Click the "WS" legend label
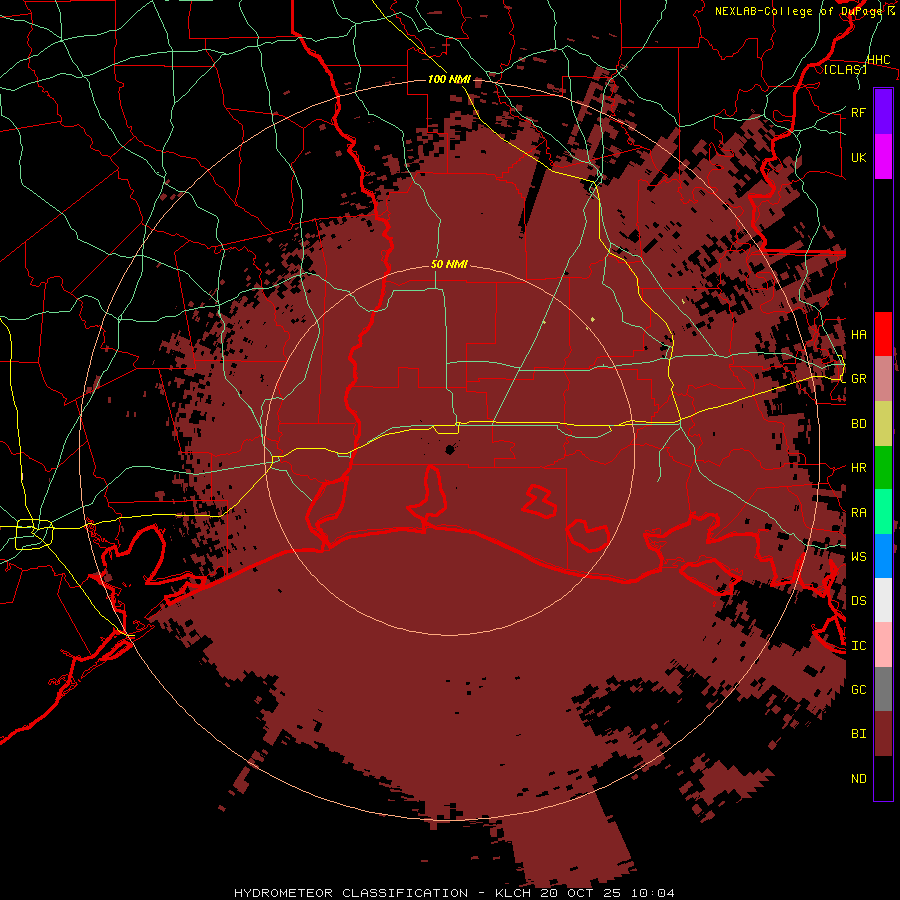 click(x=858, y=557)
